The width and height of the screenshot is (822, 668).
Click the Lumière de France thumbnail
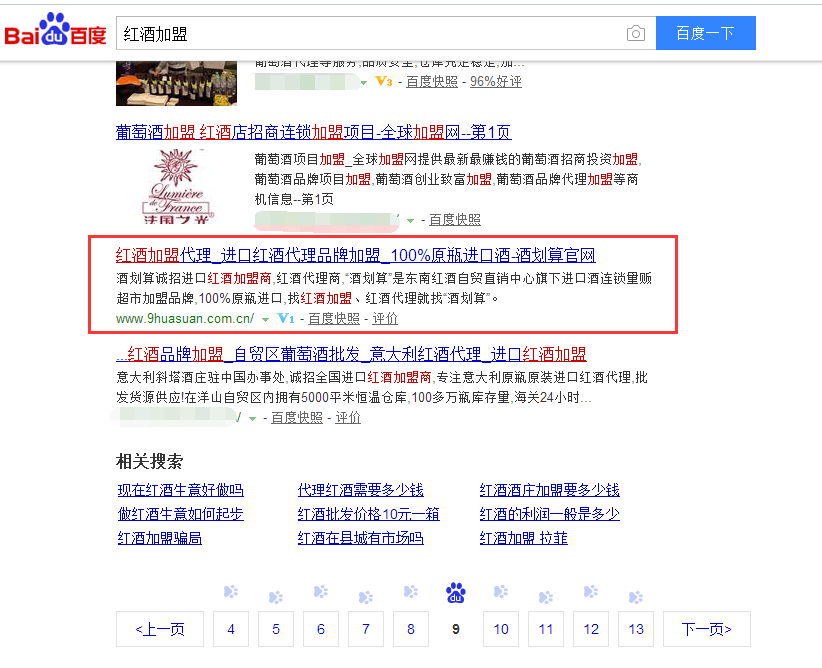coord(176,186)
